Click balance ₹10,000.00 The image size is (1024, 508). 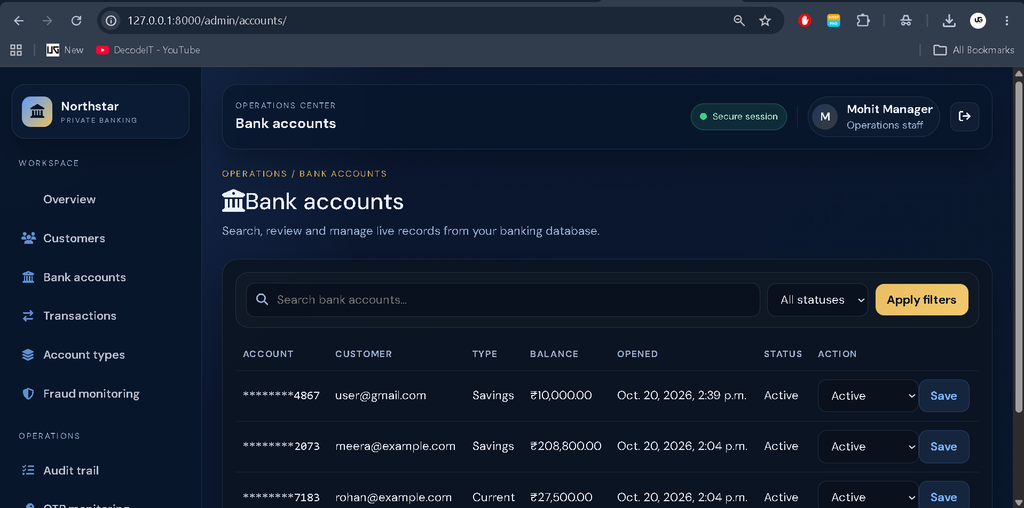(x=562, y=396)
